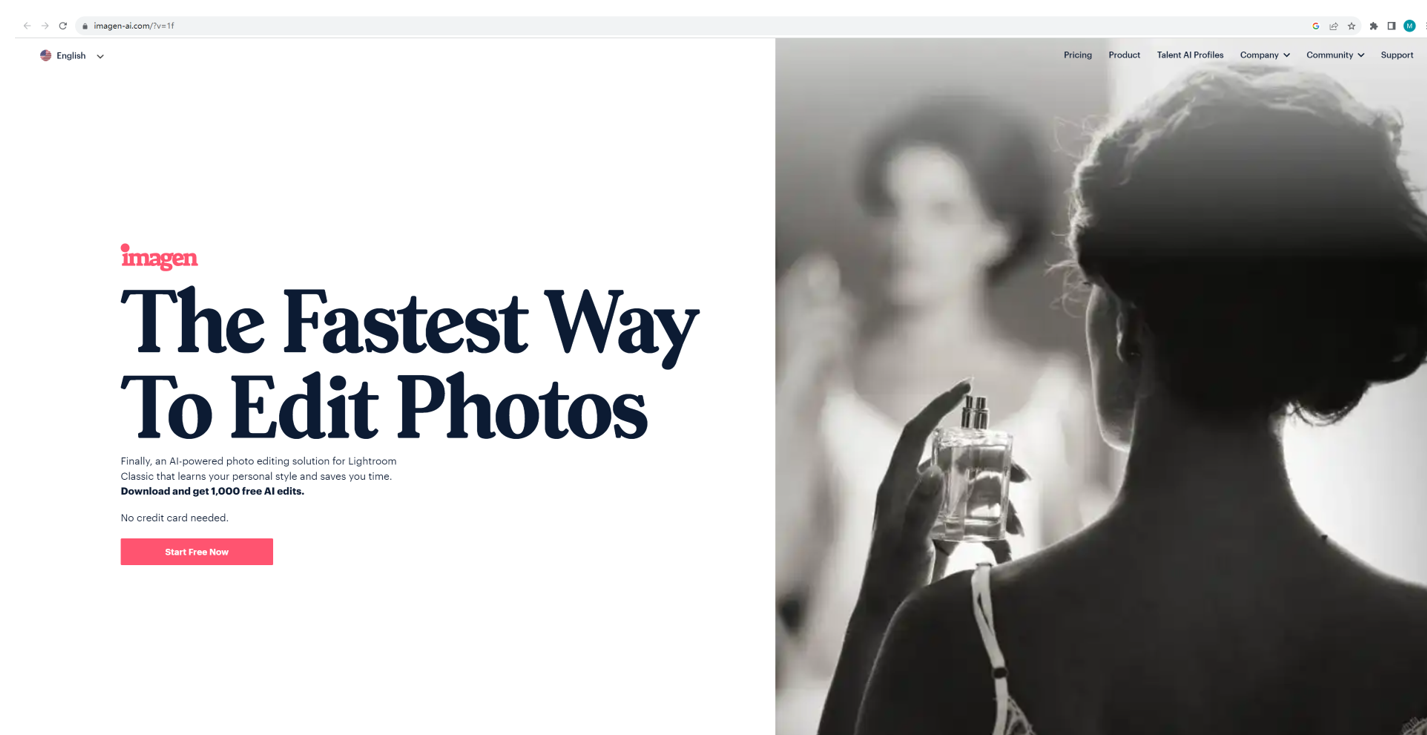Expand the English language dropdown
Screen dimensions: 1427x735
[x=72, y=56]
